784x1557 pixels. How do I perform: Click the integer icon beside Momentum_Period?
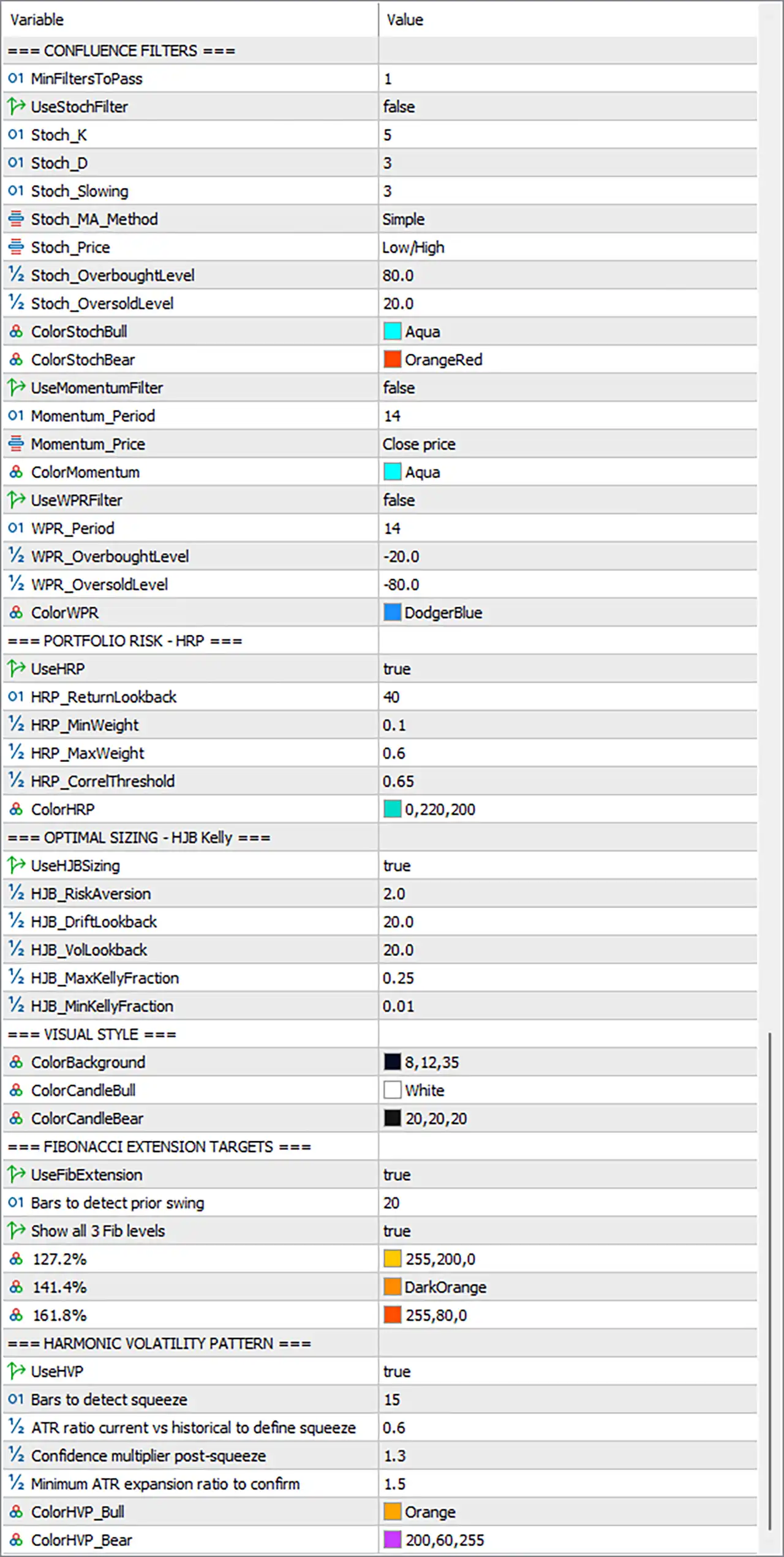click(x=16, y=416)
